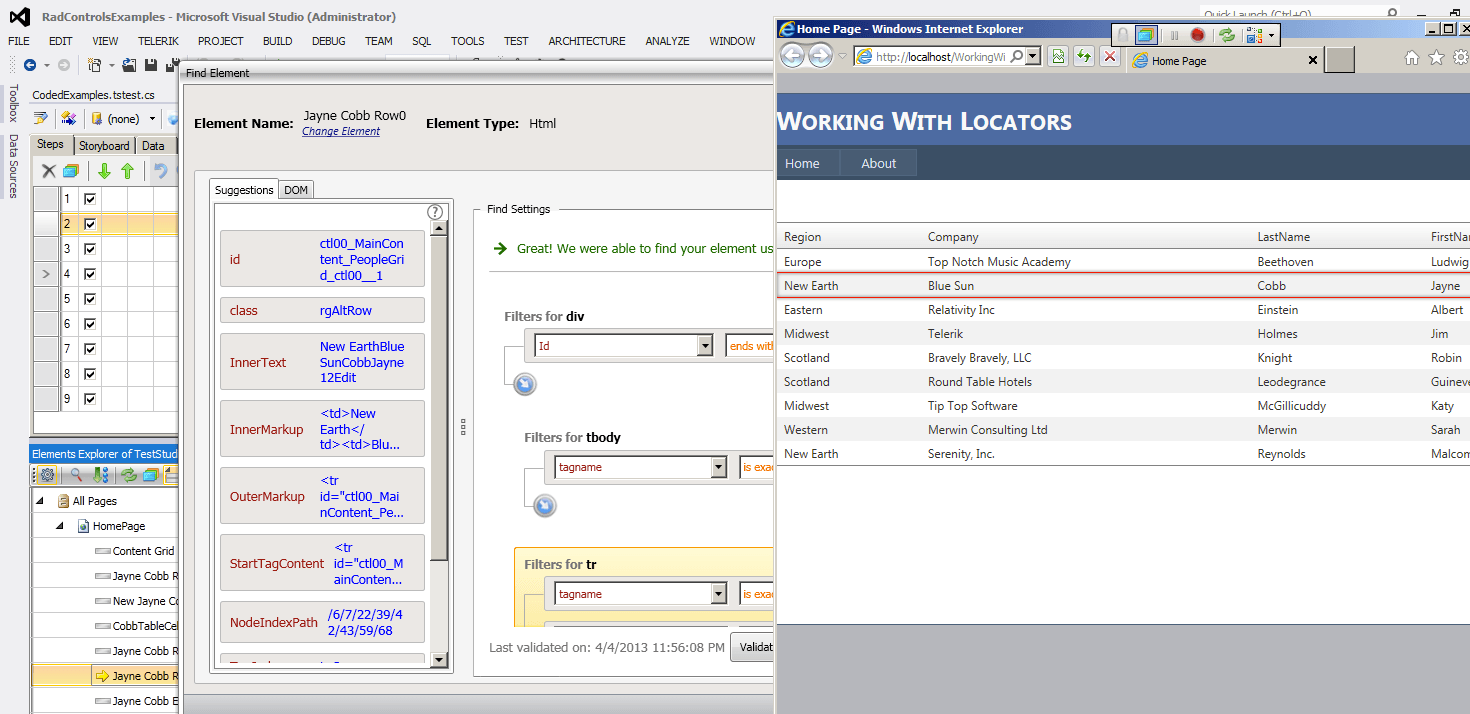Click Internet Explorer home icon
The image size is (1470, 714).
(x=1411, y=58)
